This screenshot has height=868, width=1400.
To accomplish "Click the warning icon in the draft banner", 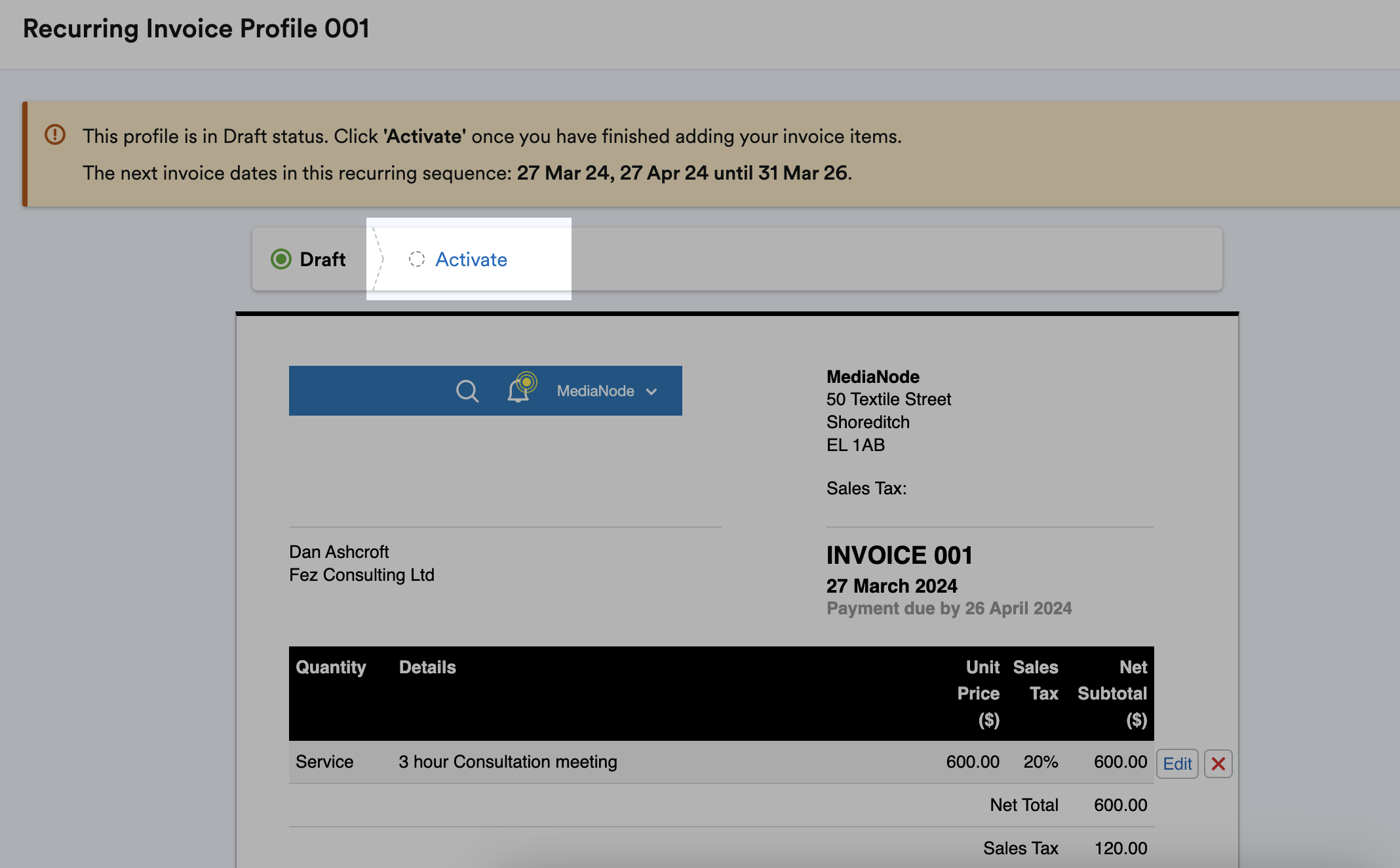I will 55,134.
